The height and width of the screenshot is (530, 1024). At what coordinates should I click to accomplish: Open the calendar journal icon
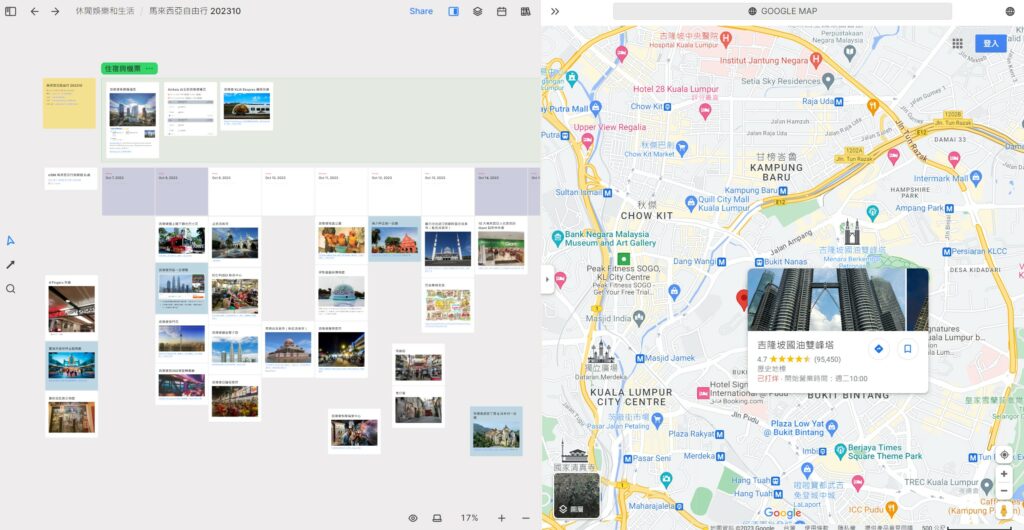click(x=502, y=11)
